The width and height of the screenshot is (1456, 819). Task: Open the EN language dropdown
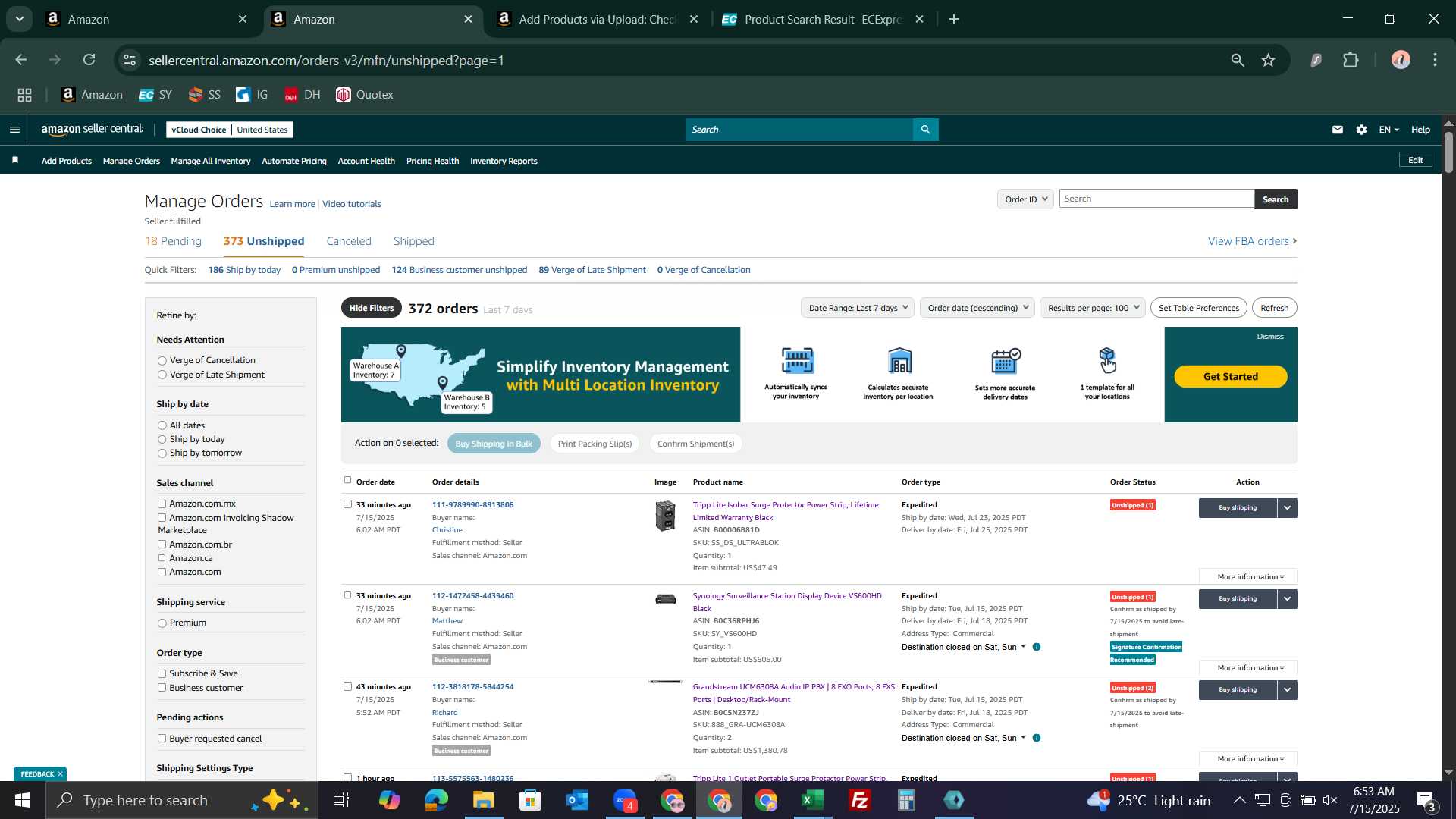[x=1389, y=130]
